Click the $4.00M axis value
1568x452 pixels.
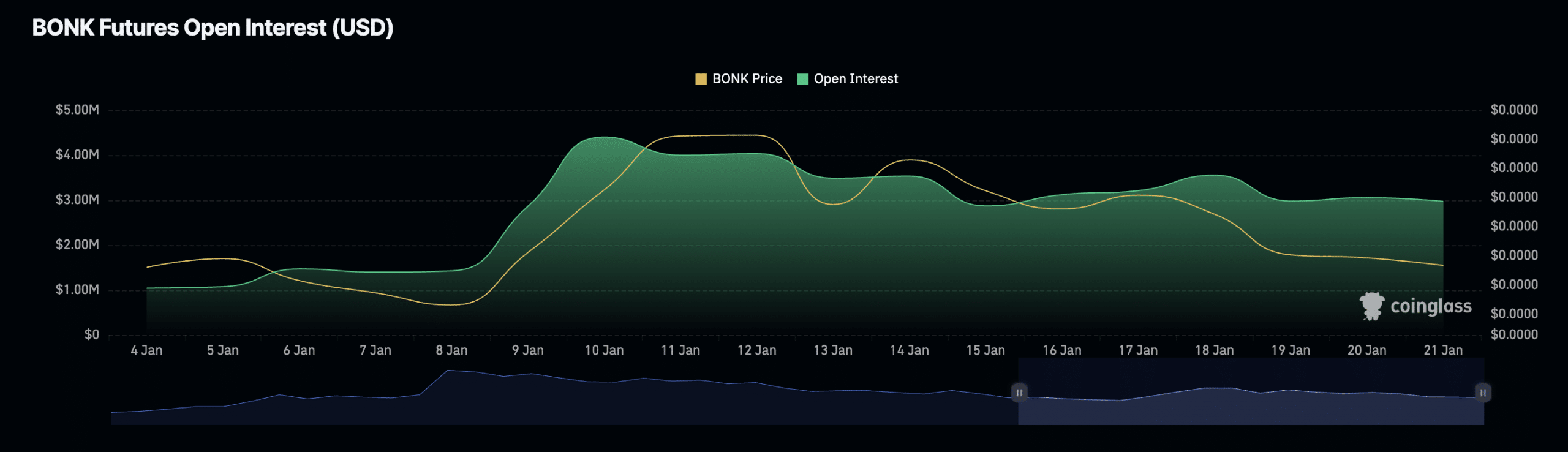(x=77, y=155)
